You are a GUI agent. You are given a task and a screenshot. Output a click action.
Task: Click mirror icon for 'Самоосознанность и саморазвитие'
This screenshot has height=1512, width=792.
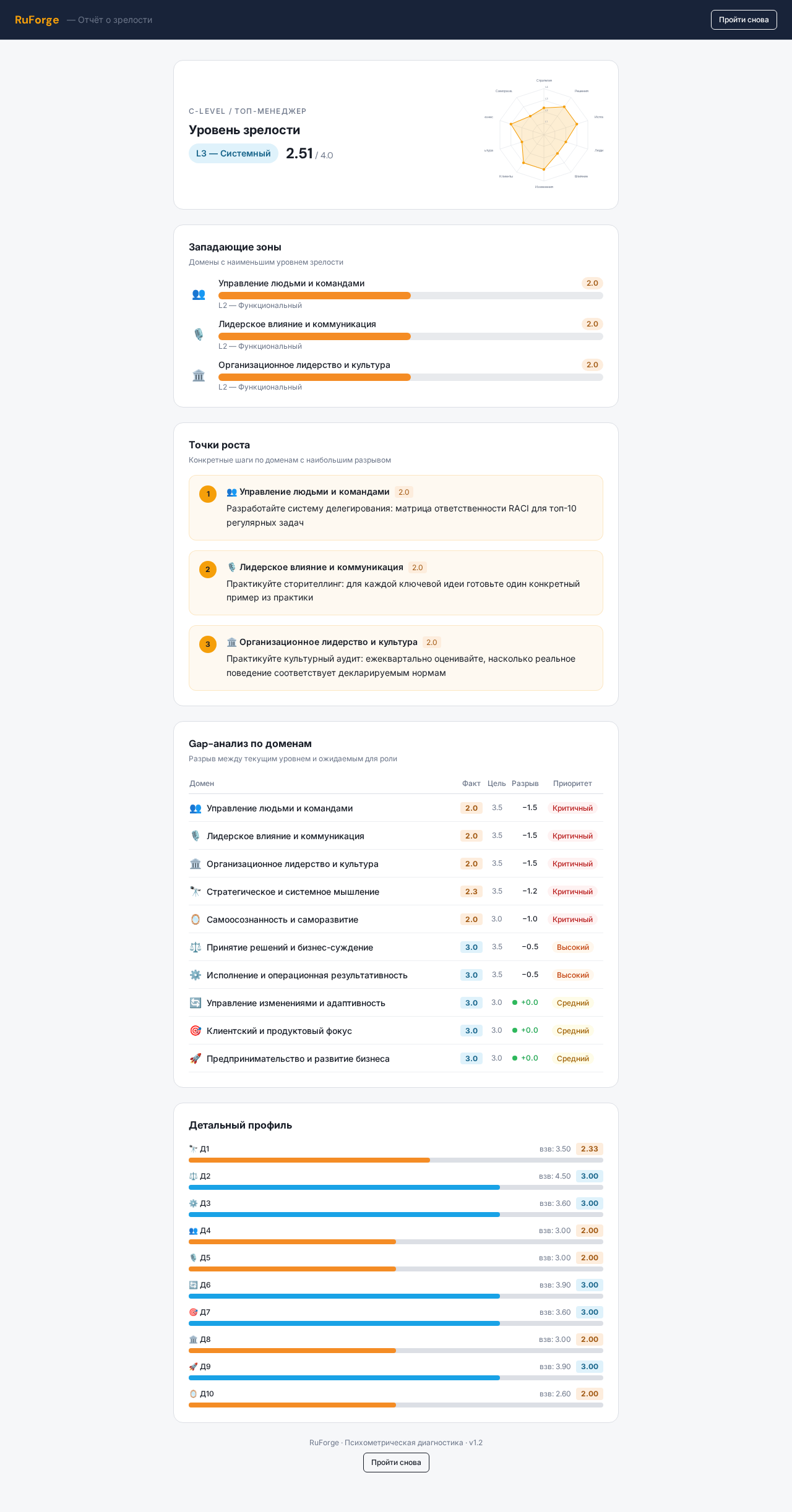[196, 920]
